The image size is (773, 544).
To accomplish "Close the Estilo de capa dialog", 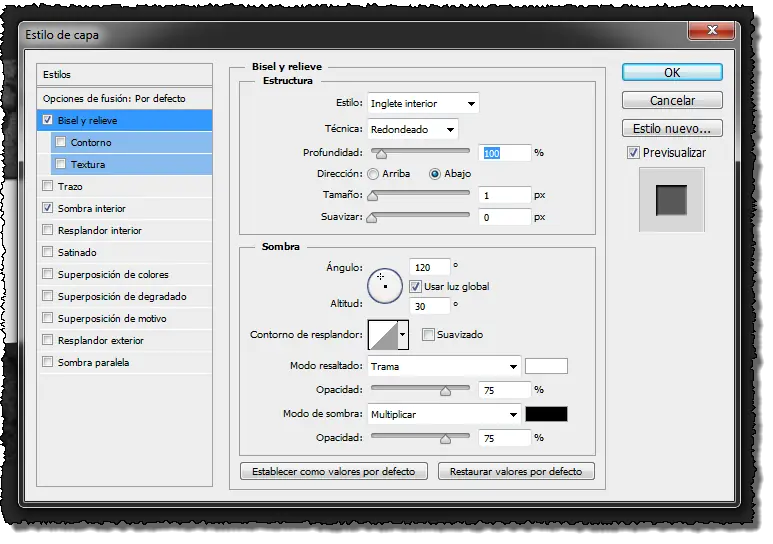I will point(711,31).
